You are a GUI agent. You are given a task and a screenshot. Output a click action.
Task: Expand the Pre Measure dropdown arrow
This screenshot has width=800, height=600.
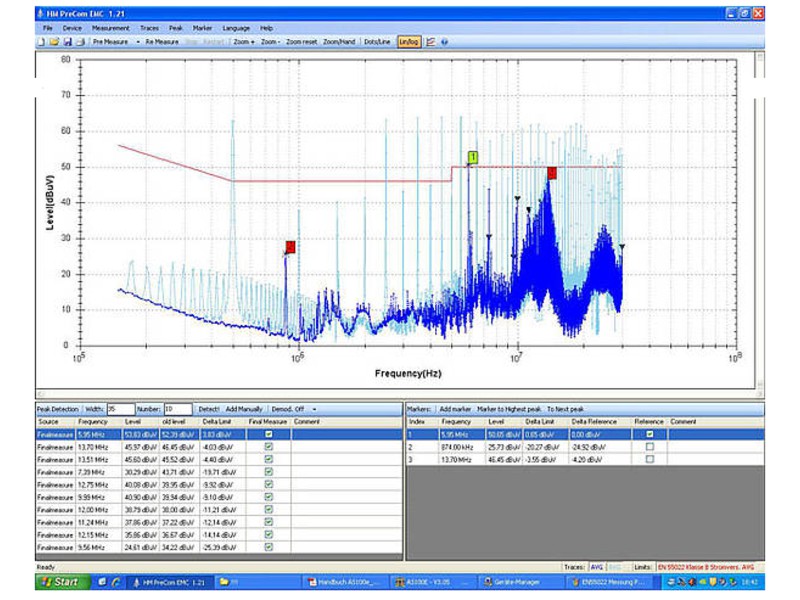pos(138,42)
